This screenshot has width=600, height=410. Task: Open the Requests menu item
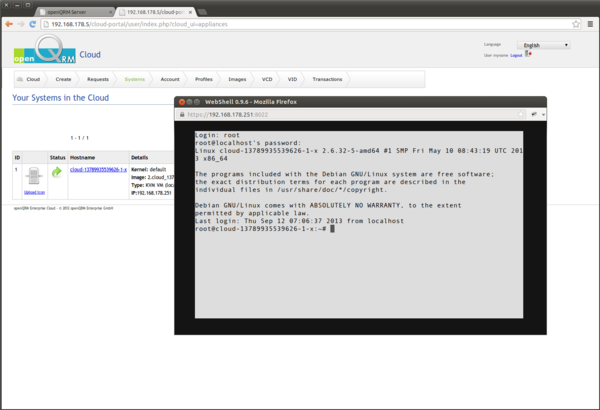click(x=98, y=79)
